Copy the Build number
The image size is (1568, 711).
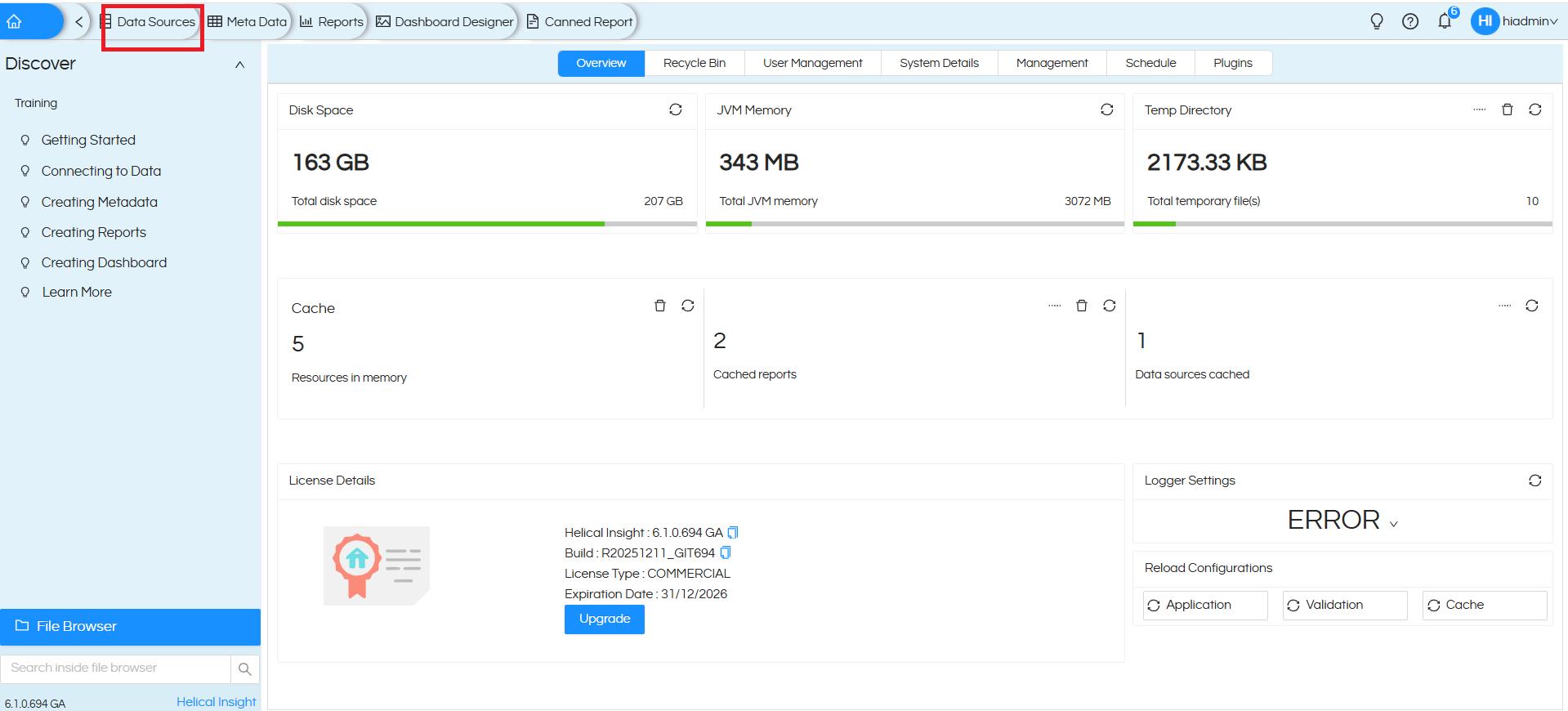click(x=725, y=553)
